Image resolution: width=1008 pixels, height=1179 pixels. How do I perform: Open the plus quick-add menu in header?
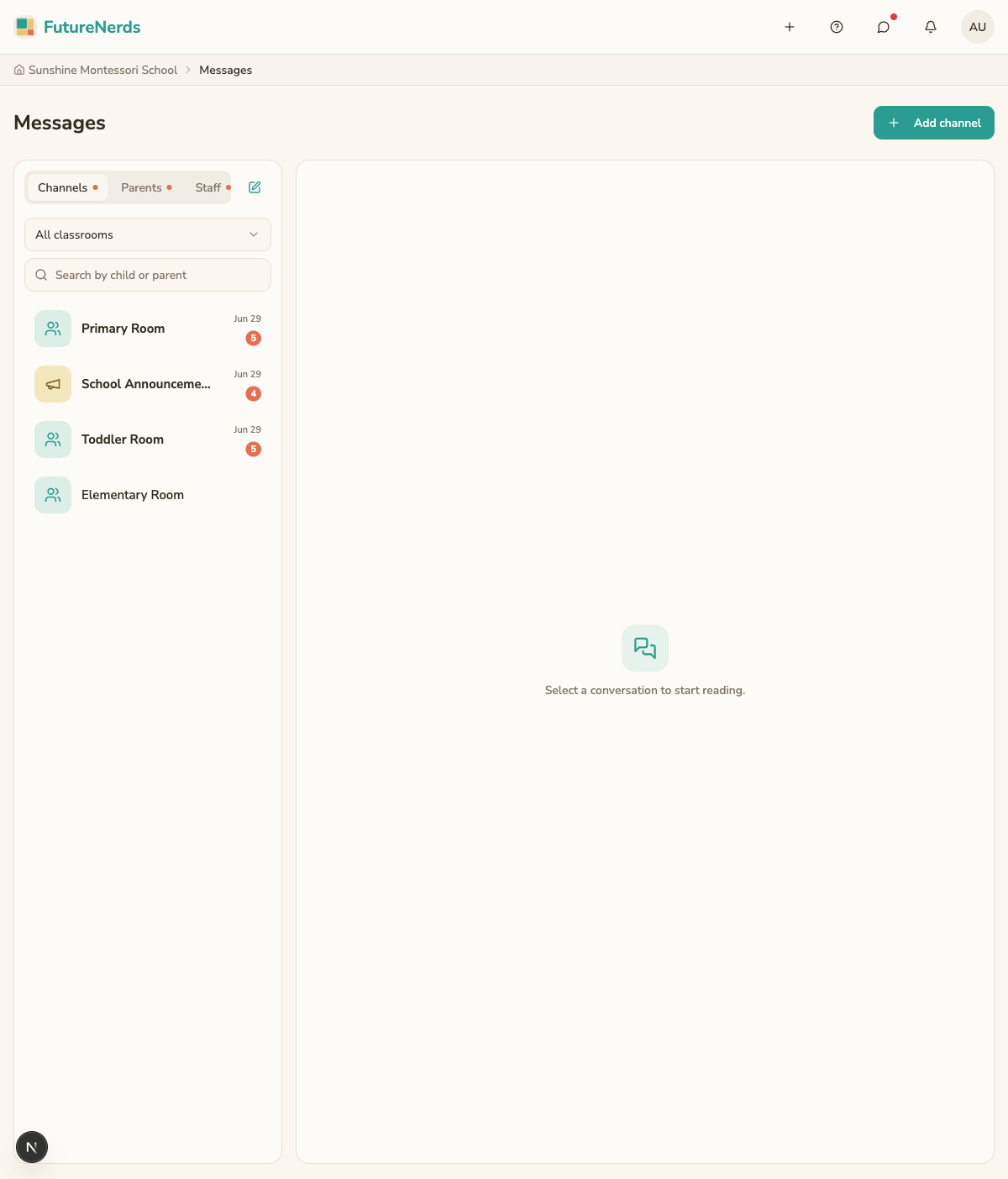click(x=790, y=27)
